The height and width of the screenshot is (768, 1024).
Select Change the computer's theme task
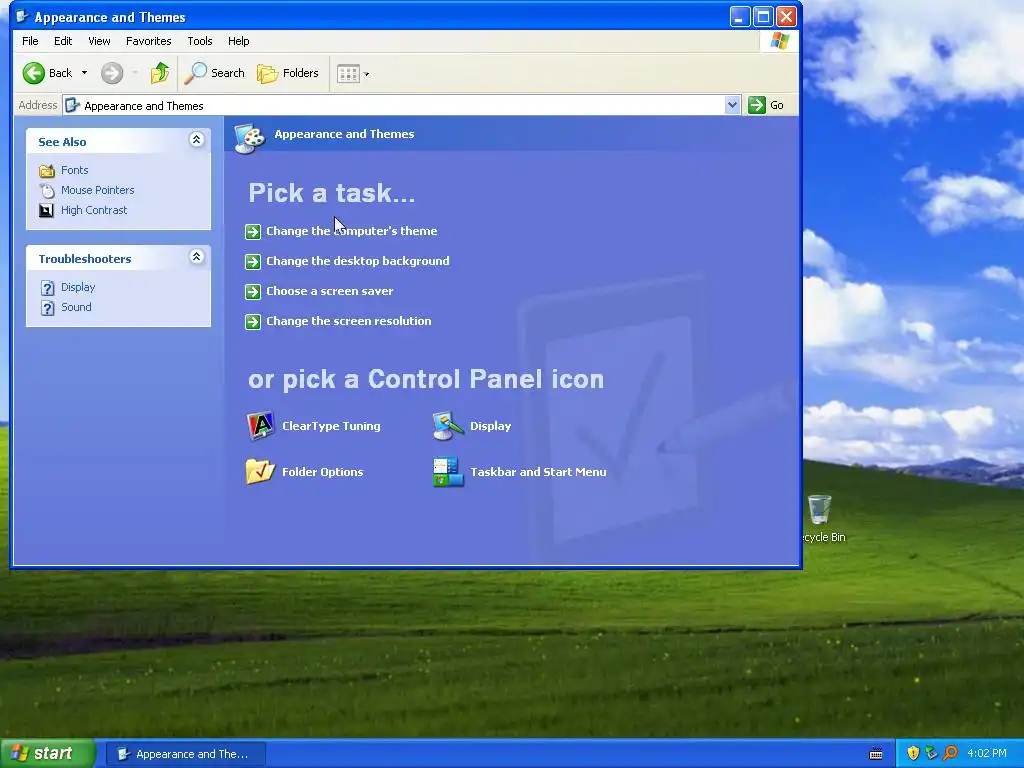point(351,231)
